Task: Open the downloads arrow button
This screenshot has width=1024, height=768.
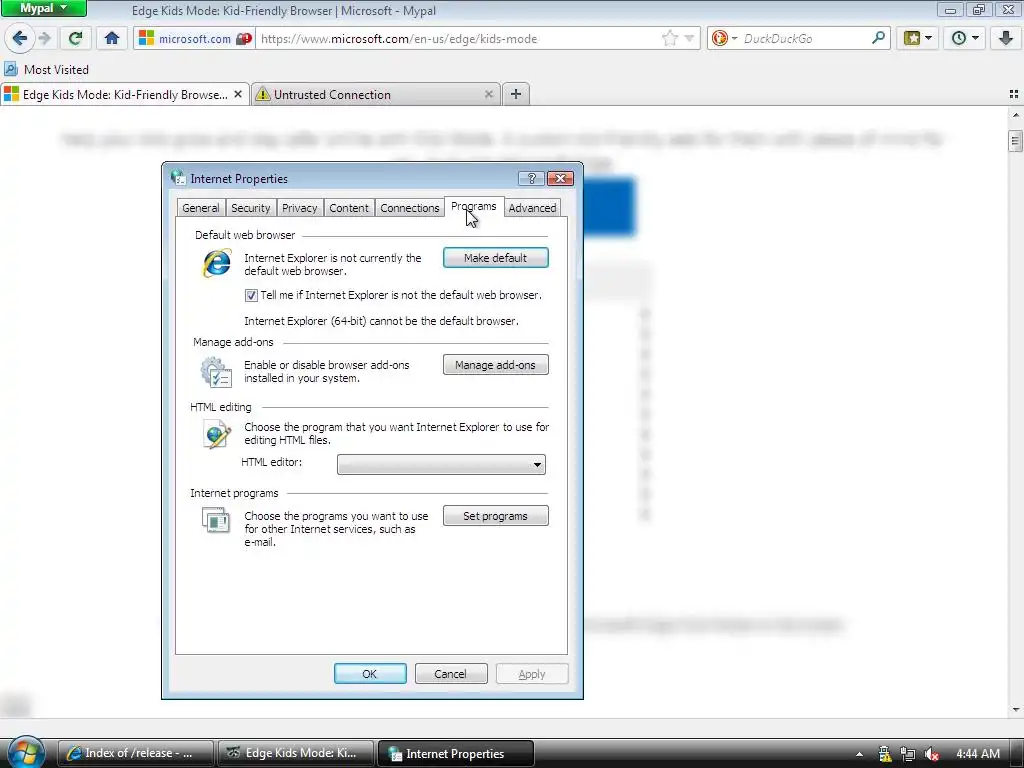Action: click(x=1005, y=38)
